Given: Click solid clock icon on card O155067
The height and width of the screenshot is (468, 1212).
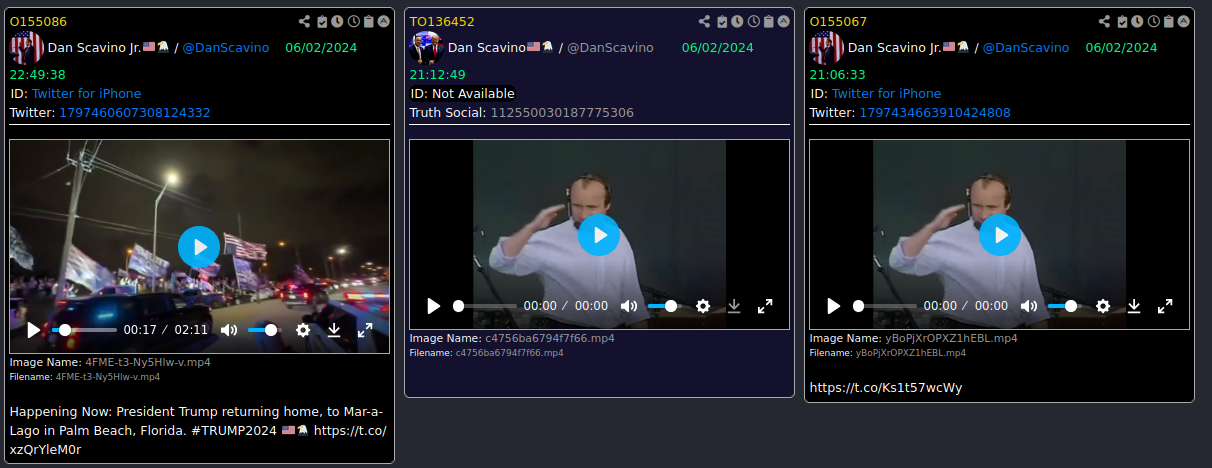Looking at the screenshot, I should coord(1137,21).
